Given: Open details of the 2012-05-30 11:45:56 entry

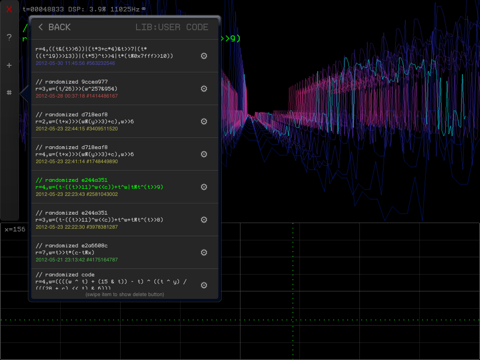Looking at the screenshot, I should pyautogui.click(x=204, y=56).
